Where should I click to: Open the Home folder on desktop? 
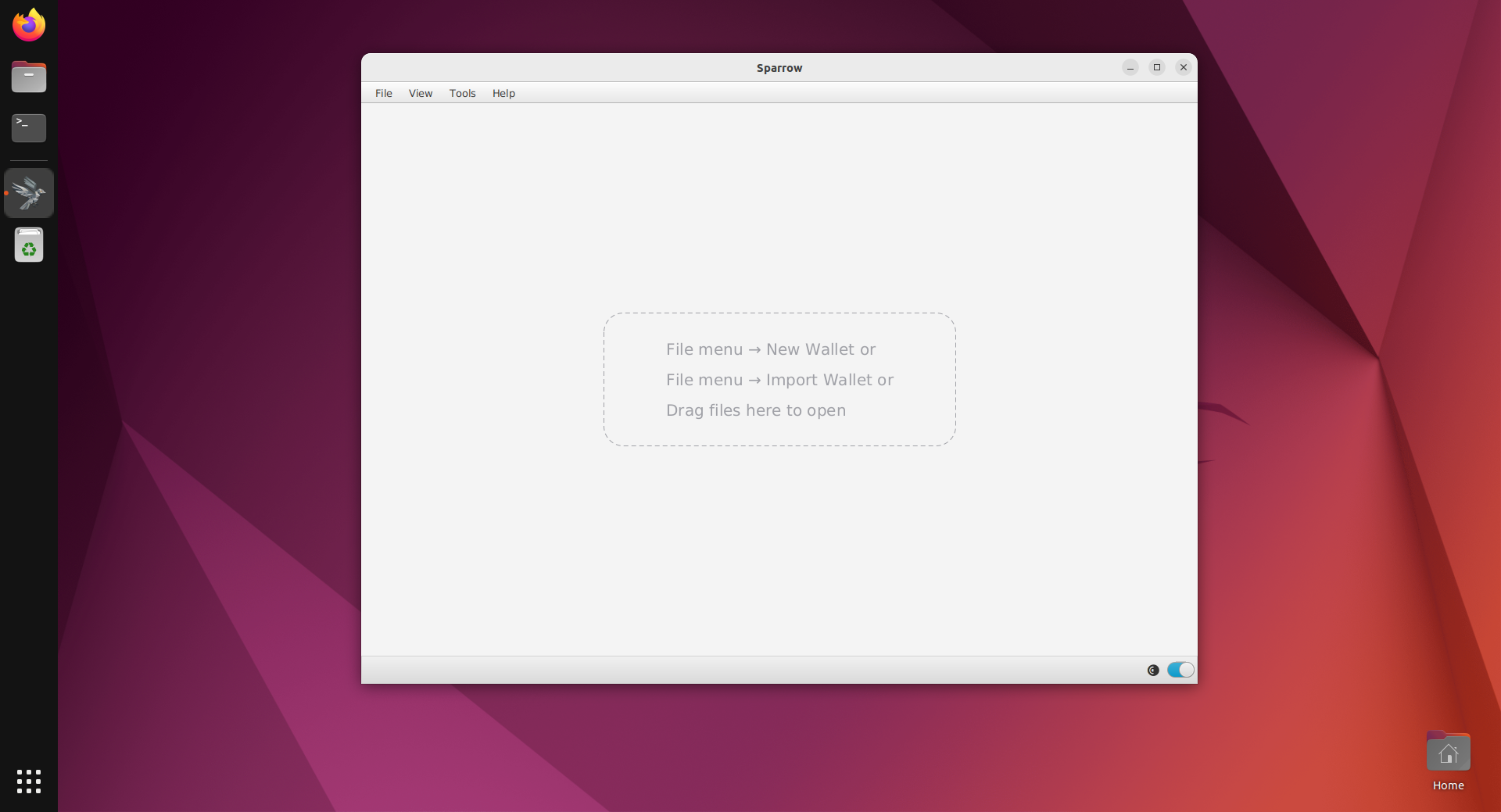click(1448, 761)
